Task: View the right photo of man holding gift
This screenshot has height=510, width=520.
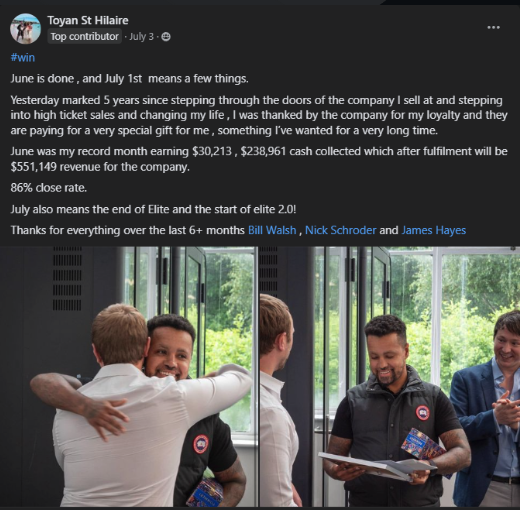Action: click(x=390, y=377)
